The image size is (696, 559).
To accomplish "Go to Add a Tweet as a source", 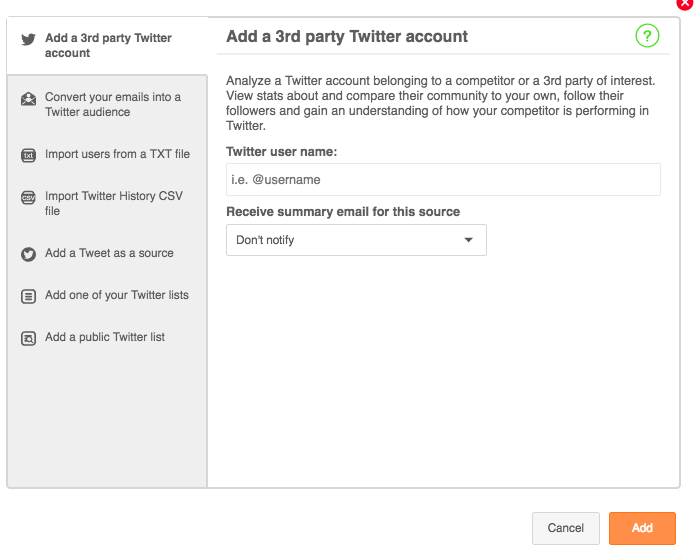I will pos(107,253).
